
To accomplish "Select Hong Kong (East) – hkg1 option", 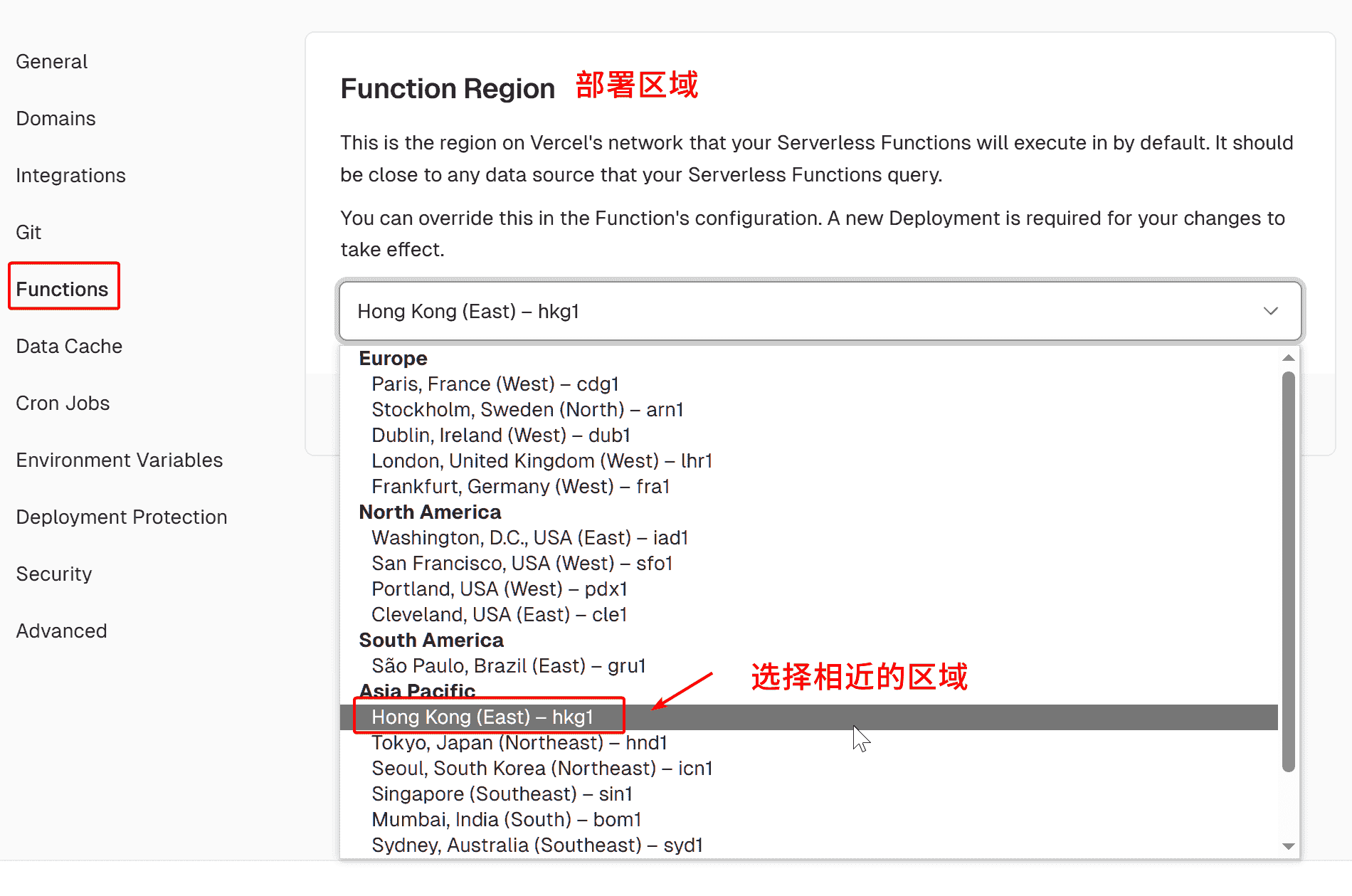I will (482, 717).
